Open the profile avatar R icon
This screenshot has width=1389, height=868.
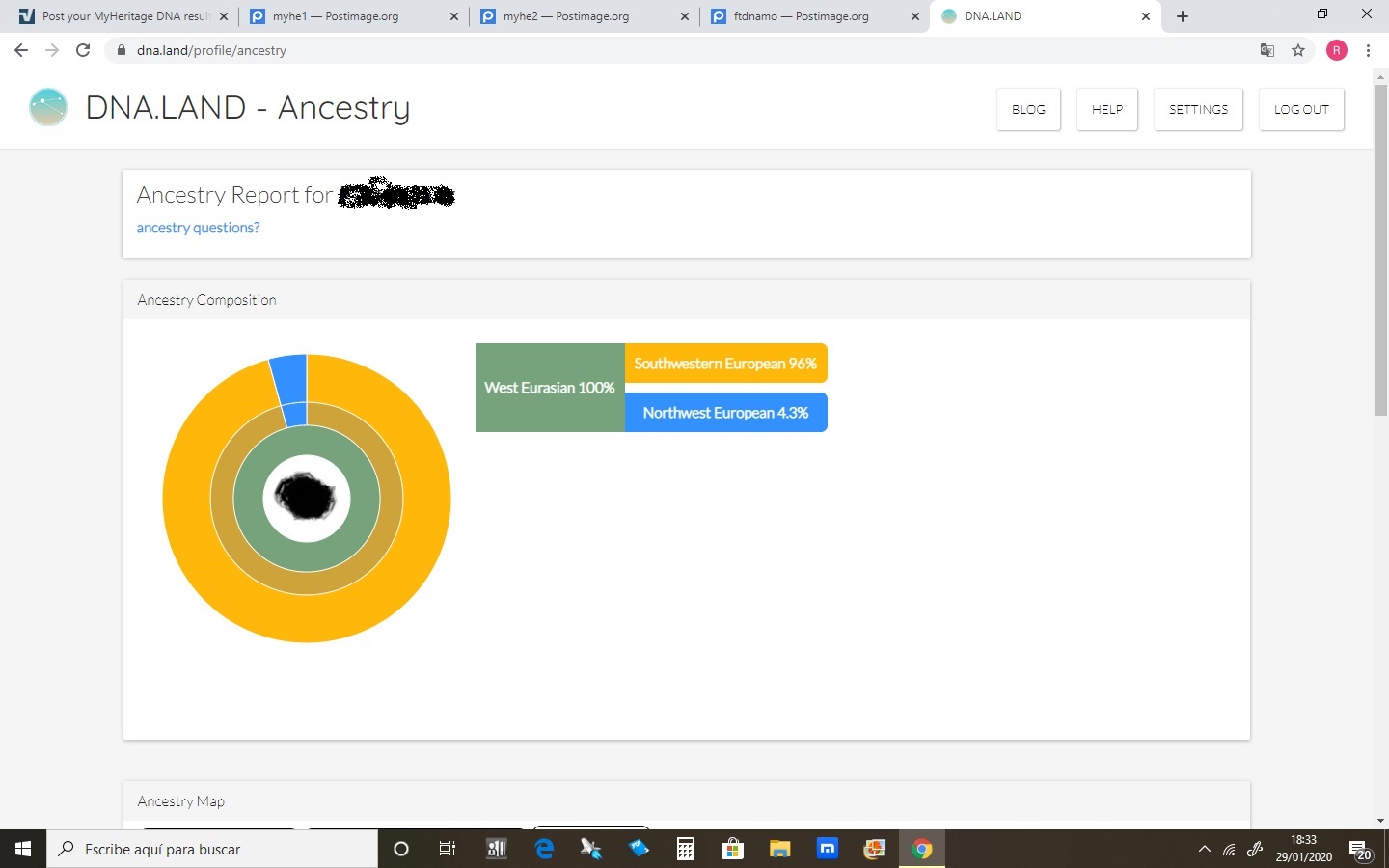1337,50
